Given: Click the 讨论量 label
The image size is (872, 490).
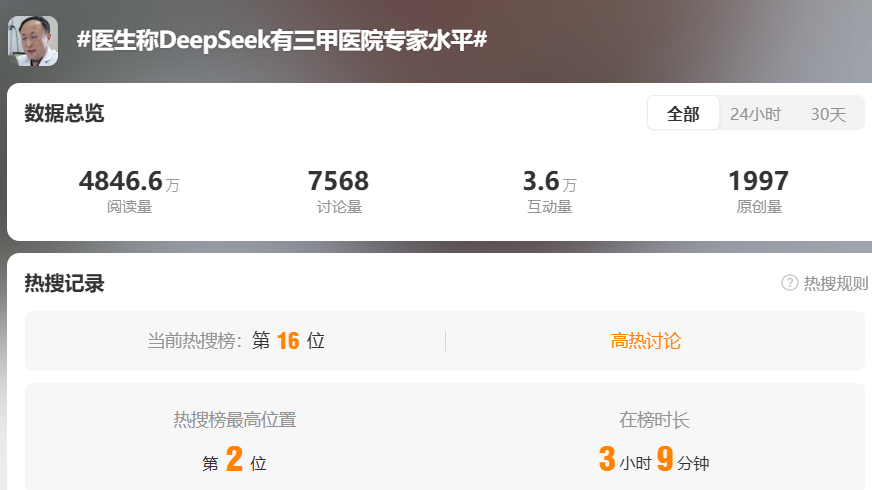Looking at the screenshot, I should [339, 207].
